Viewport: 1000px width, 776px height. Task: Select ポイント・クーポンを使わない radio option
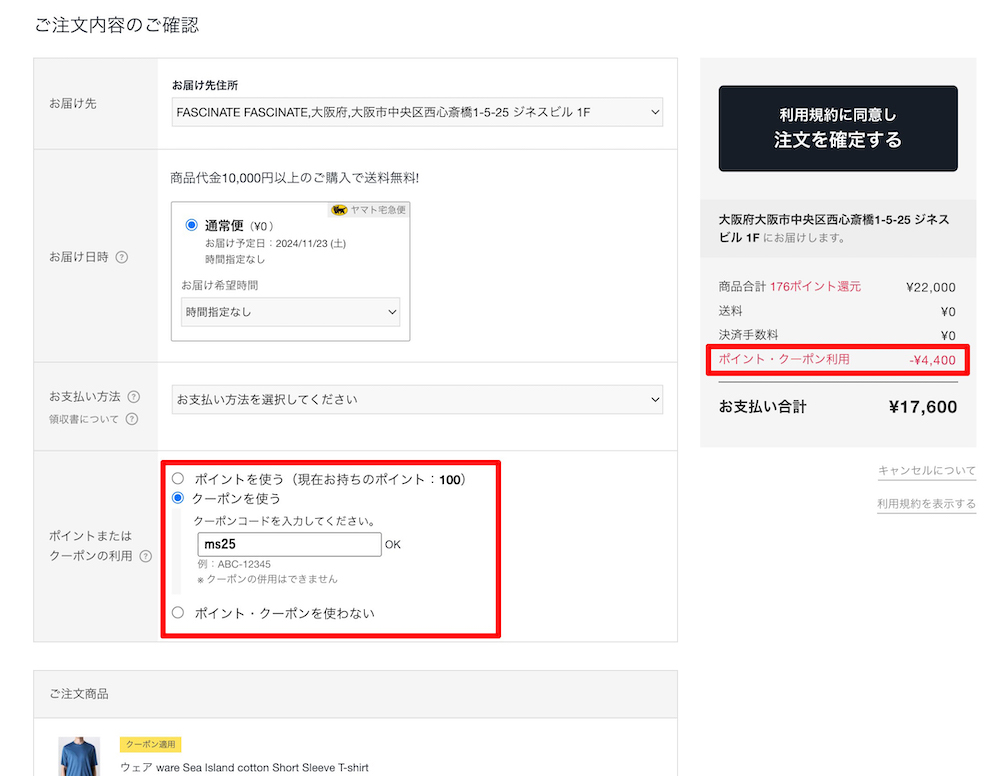point(178,613)
